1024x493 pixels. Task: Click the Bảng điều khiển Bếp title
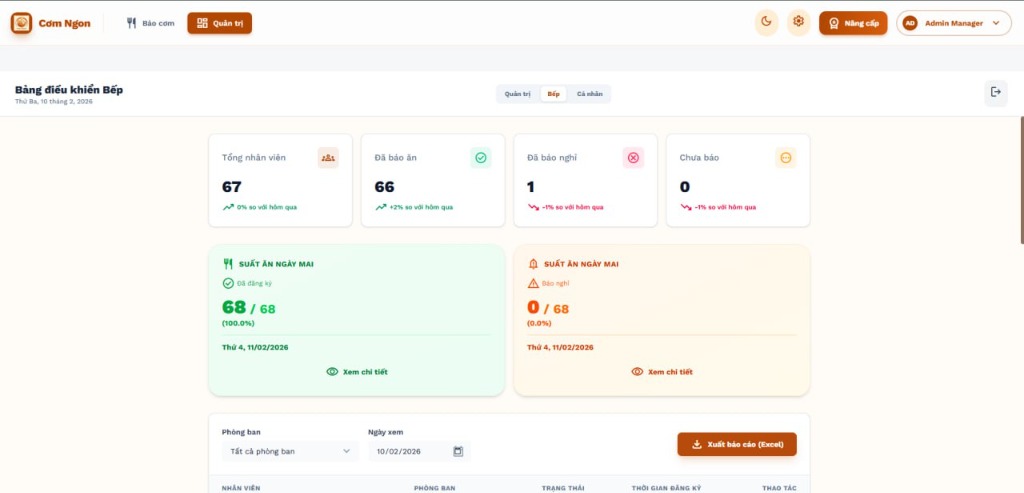click(x=69, y=89)
